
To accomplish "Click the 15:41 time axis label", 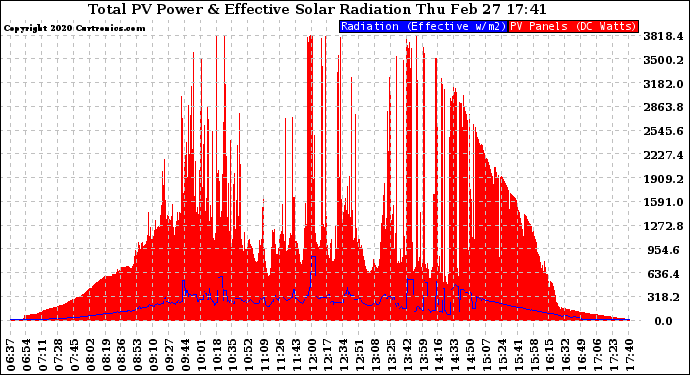I will click(518, 355).
